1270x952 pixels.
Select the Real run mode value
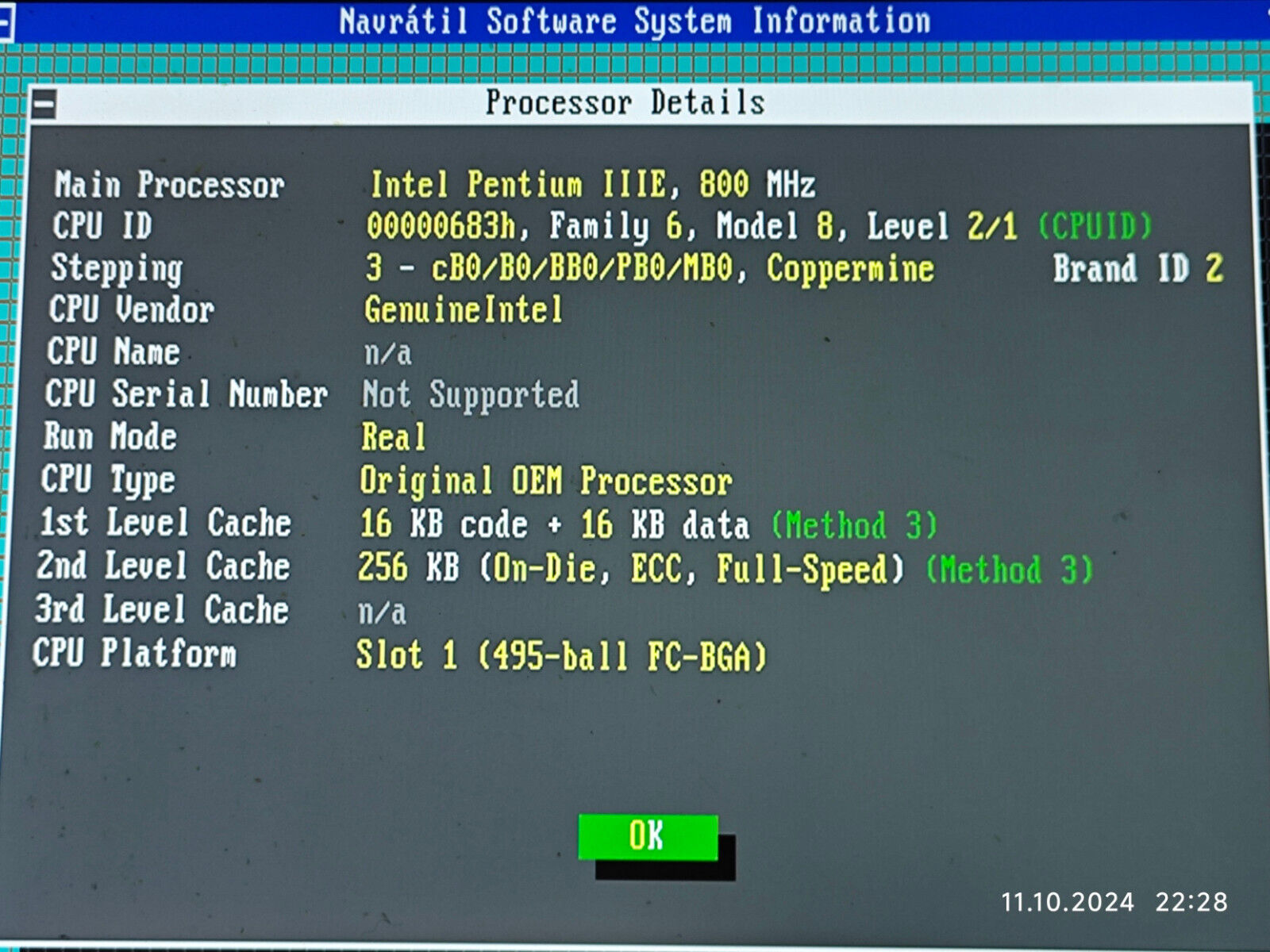394,437
